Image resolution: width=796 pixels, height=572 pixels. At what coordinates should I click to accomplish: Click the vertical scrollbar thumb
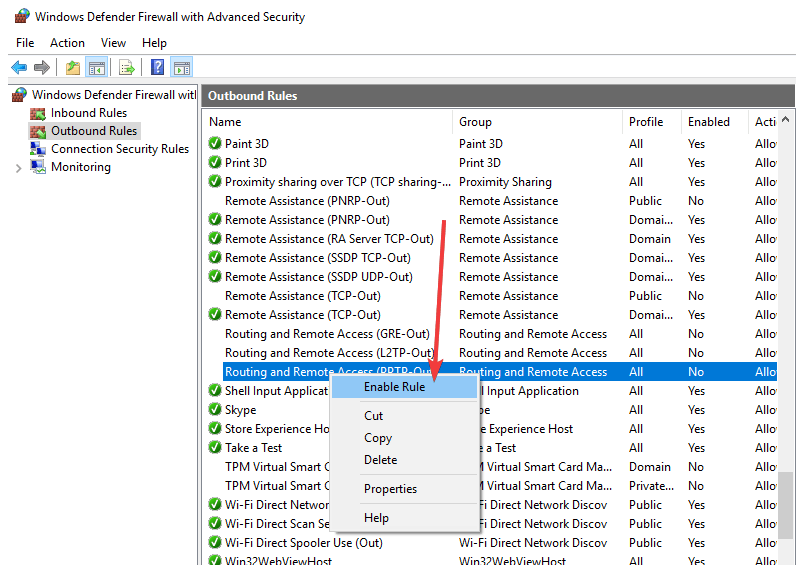(785, 504)
